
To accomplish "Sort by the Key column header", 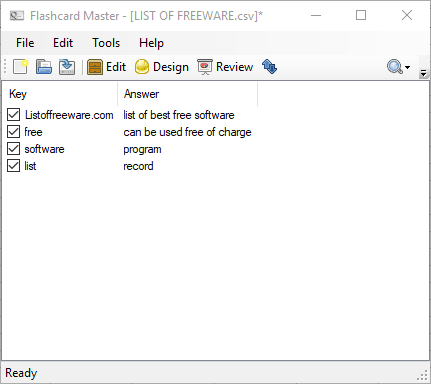I will [60, 94].
